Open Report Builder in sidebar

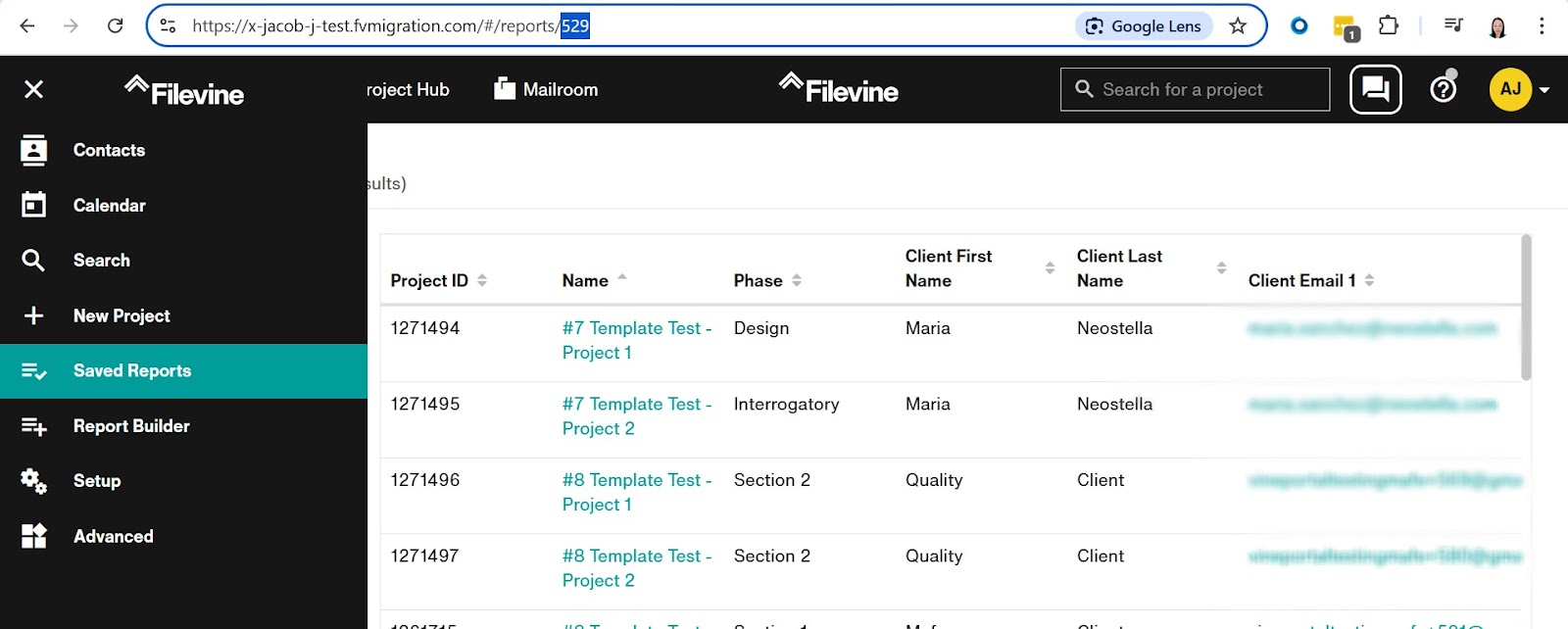[x=183, y=426]
